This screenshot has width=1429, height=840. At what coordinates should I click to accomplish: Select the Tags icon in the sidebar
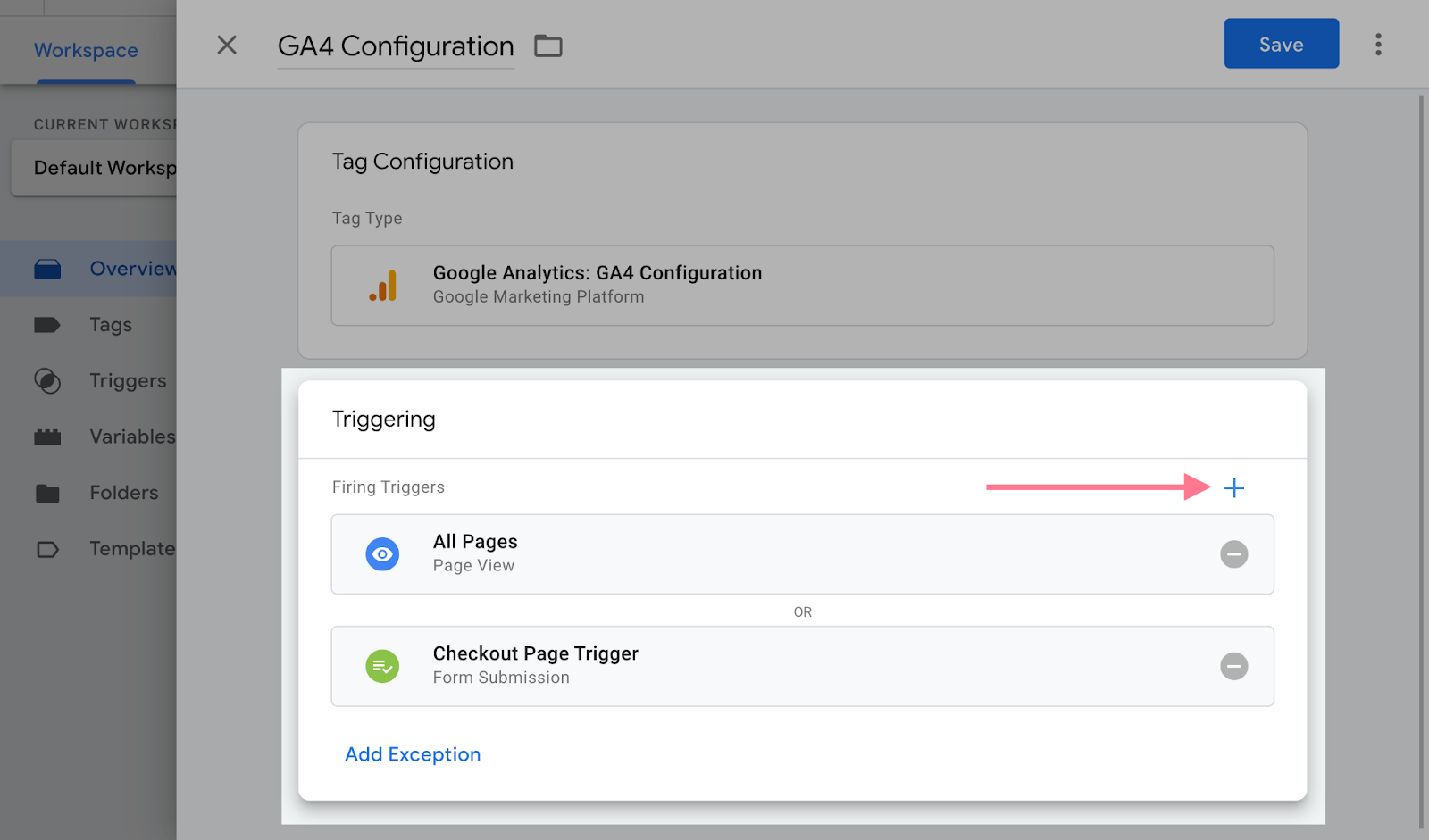(49, 325)
